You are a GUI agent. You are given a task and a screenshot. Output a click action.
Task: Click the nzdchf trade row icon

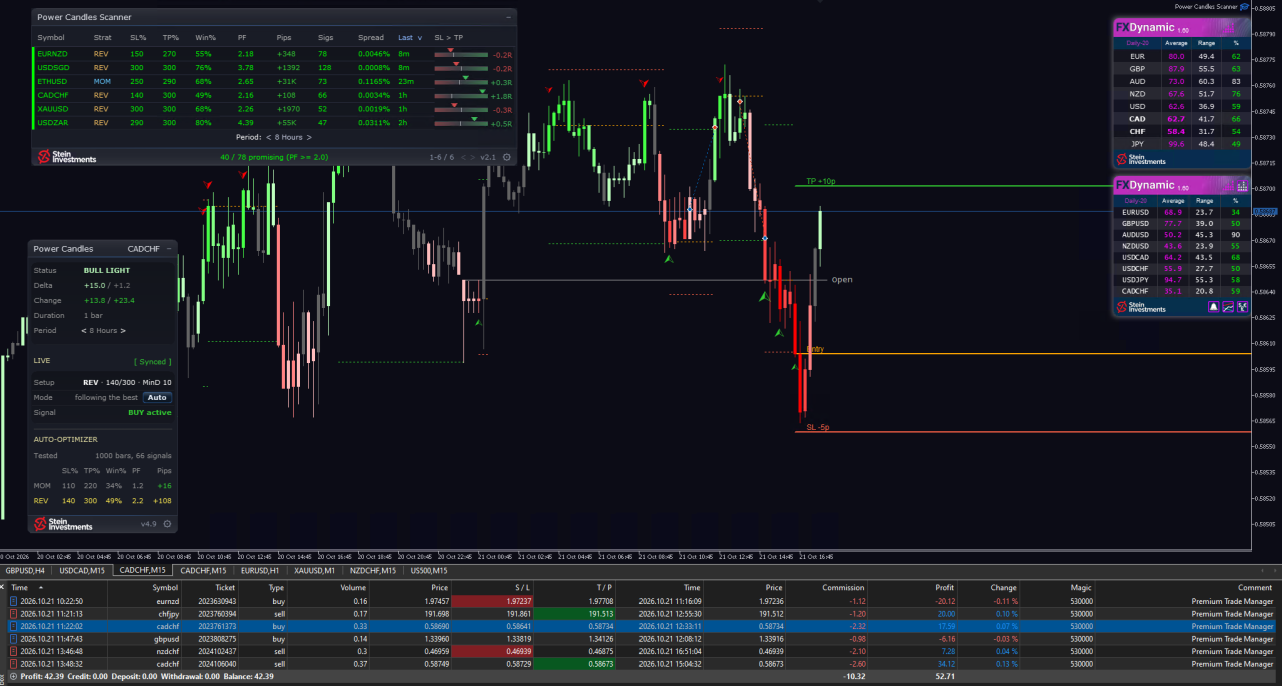pos(13,651)
